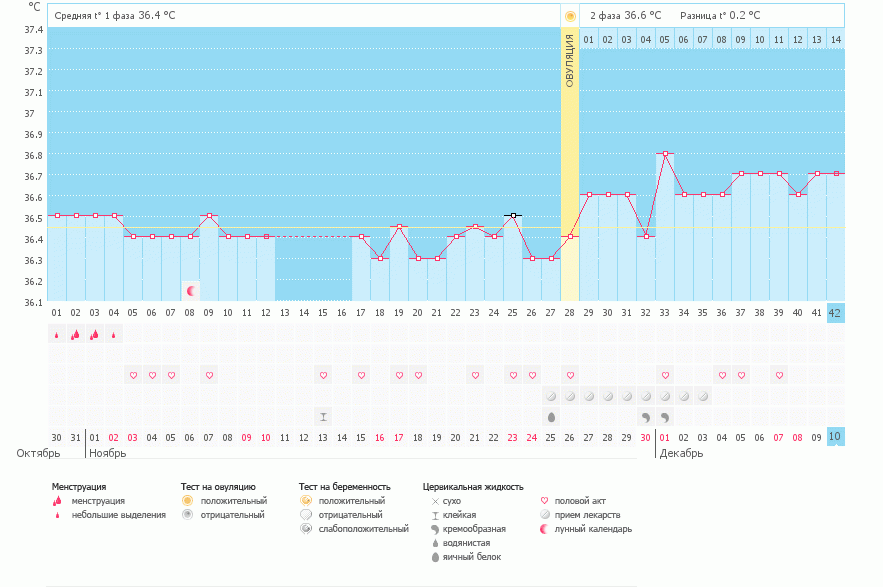Click the 'Тест на овуляцию' legend heading

click(x=218, y=487)
